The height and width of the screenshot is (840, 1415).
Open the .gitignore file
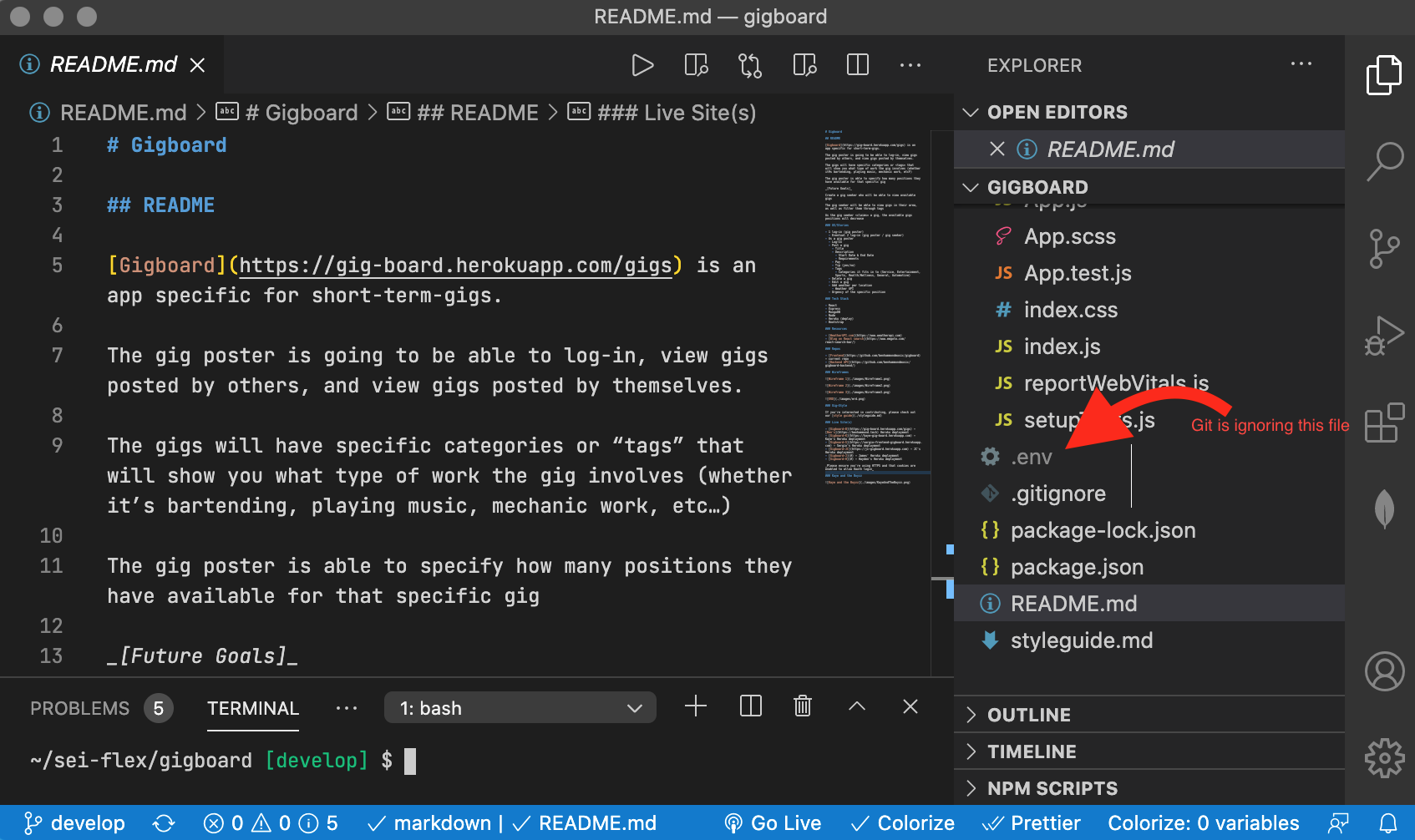[1149, 493]
